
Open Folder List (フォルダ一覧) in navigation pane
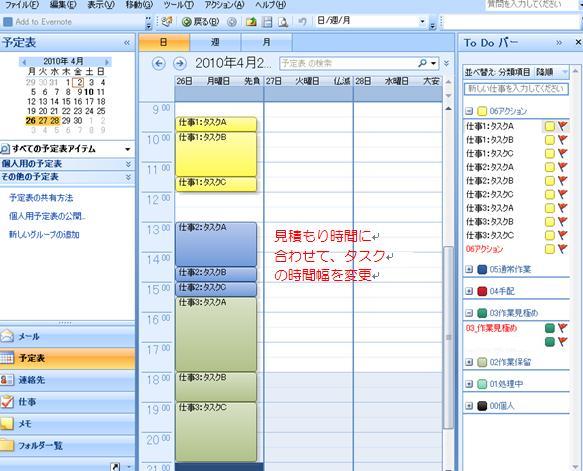[67, 445]
